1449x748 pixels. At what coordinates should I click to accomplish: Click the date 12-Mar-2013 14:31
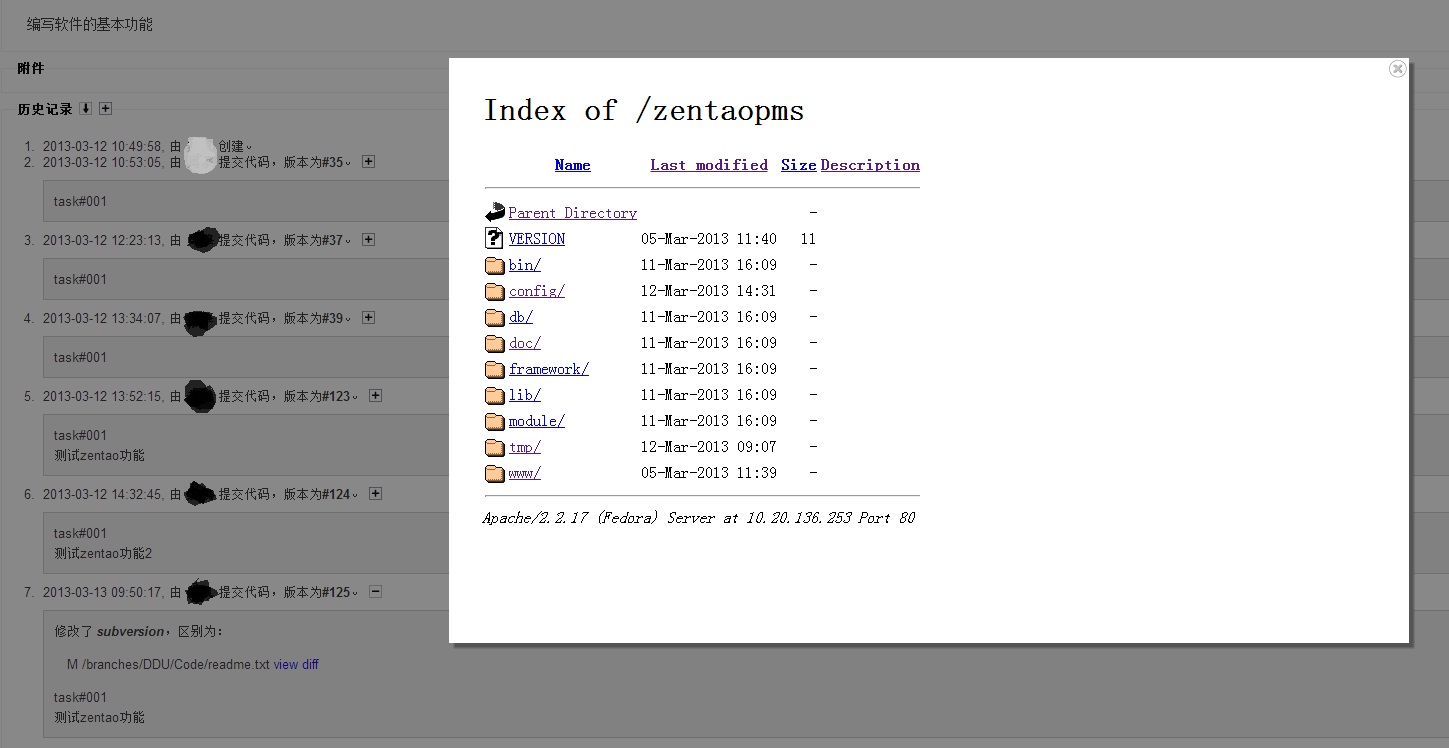(x=709, y=291)
